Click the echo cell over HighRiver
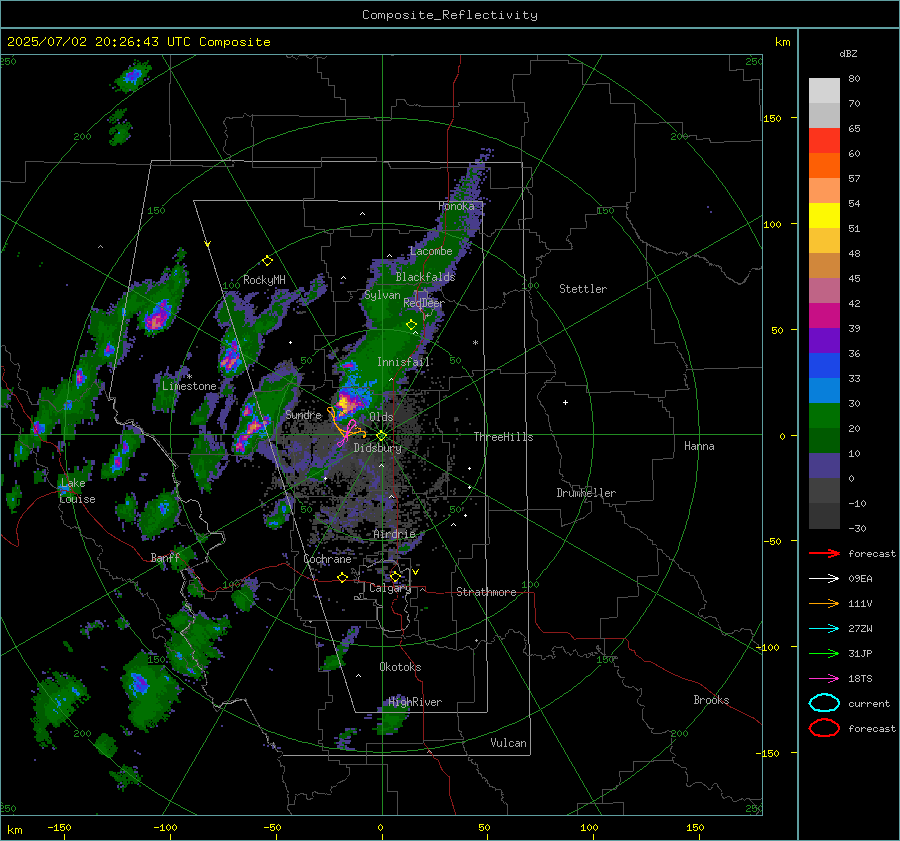The image size is (900, 841). (x=393, y=717)
